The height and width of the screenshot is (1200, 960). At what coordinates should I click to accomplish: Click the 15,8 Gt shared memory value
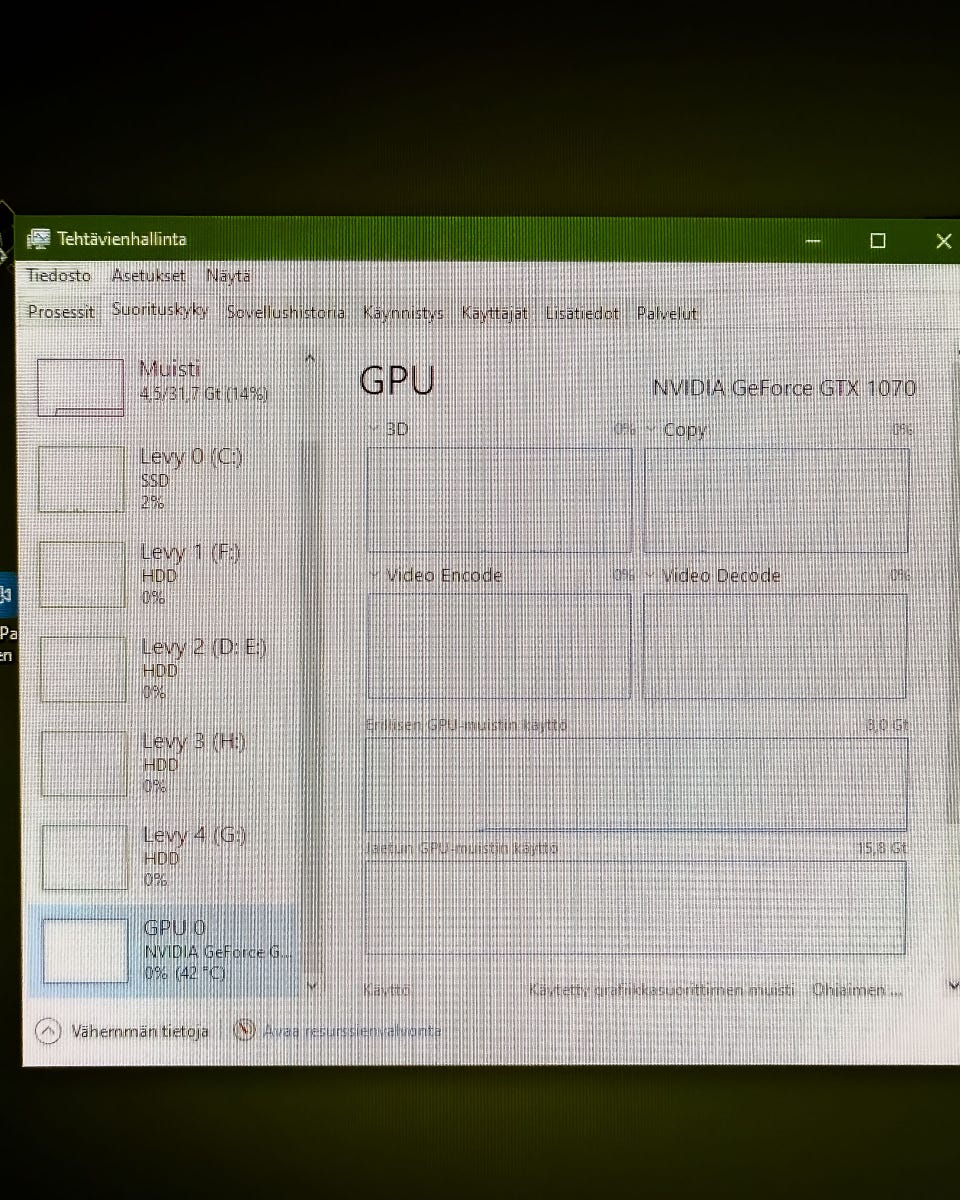coord(882,848)
